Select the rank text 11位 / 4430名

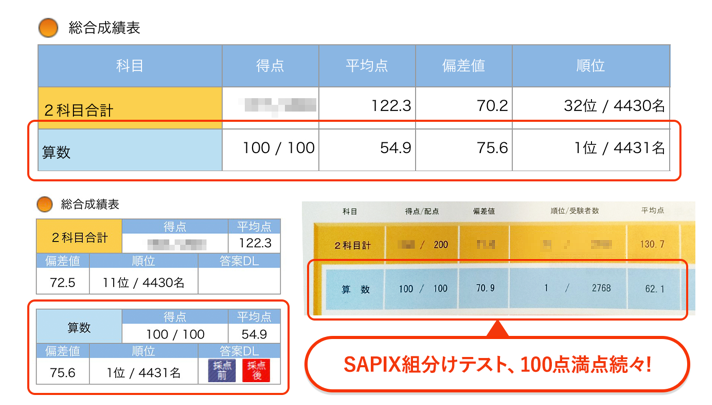pos(143,283)
